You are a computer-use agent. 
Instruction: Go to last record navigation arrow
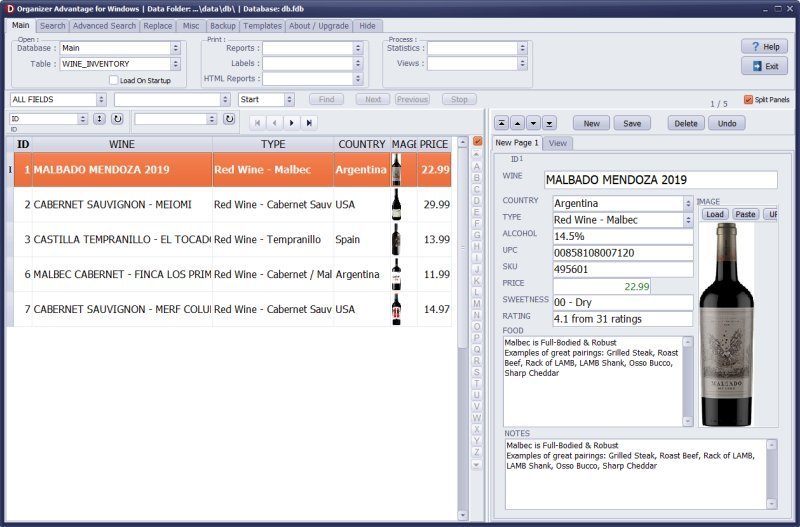[x=309, y=123]
